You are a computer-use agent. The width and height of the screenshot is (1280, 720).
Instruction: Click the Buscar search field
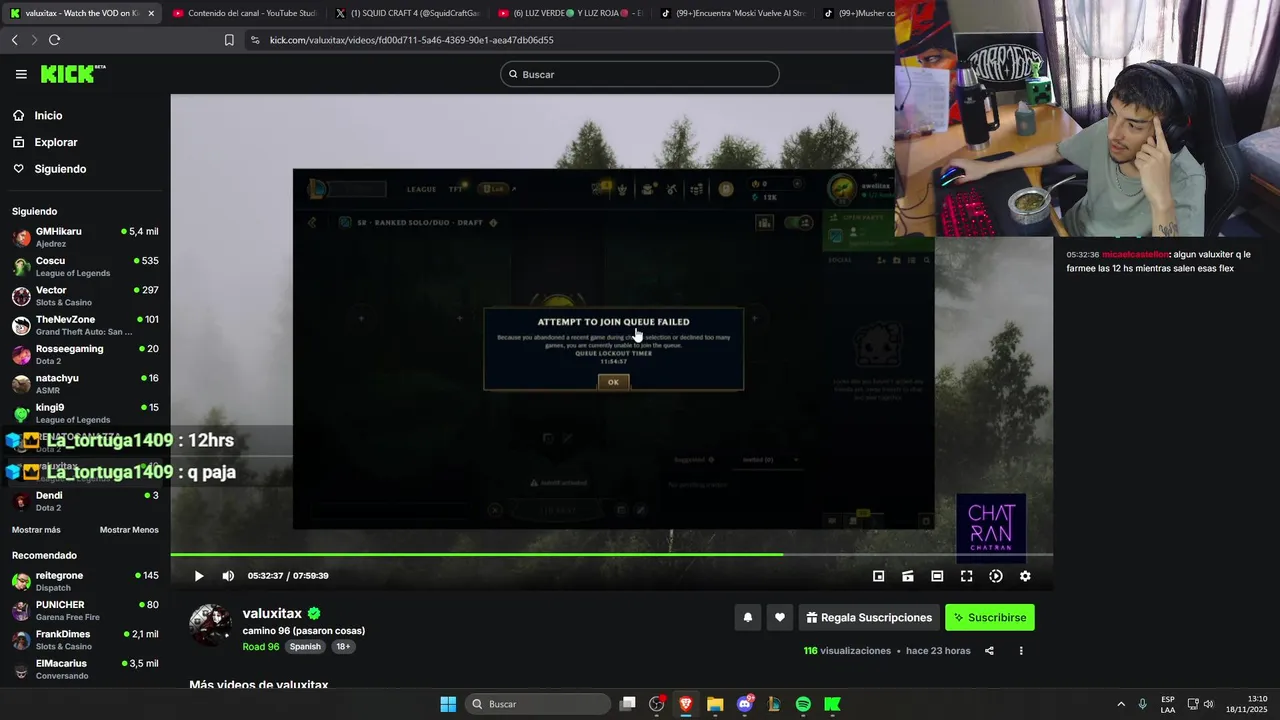pos(640,74)
